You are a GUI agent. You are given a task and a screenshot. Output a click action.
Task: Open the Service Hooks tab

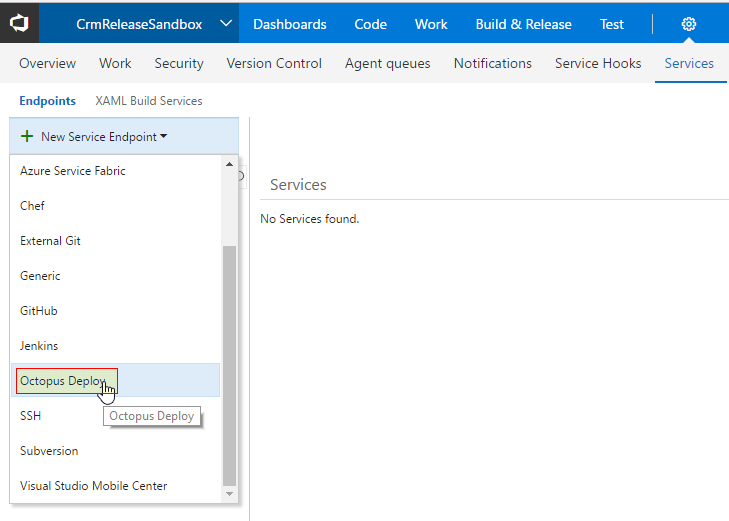pyautogui.click(x=598, y=63)
